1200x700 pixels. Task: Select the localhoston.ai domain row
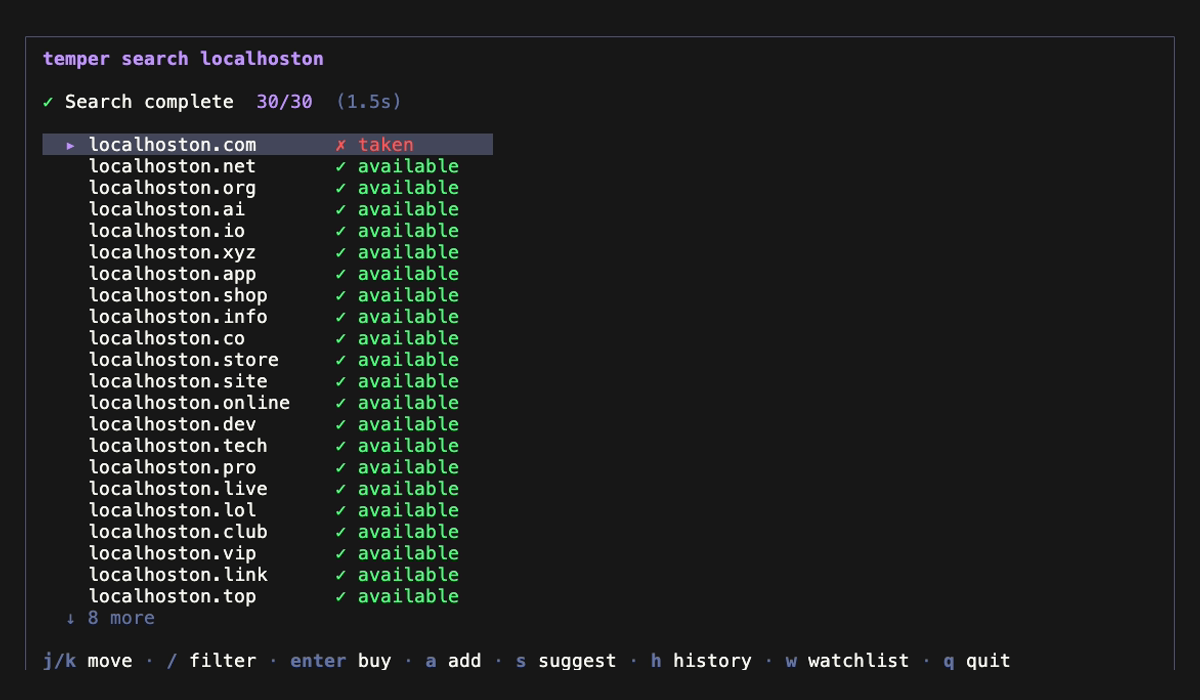pos(267,209)
